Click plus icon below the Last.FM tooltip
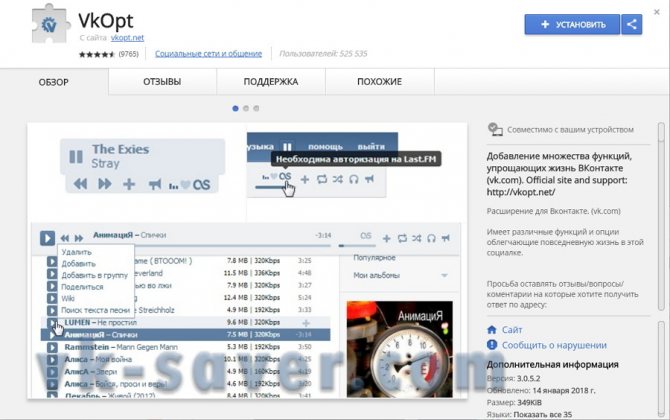The width and height of the screenshot is (670, 420). [305, 179]
